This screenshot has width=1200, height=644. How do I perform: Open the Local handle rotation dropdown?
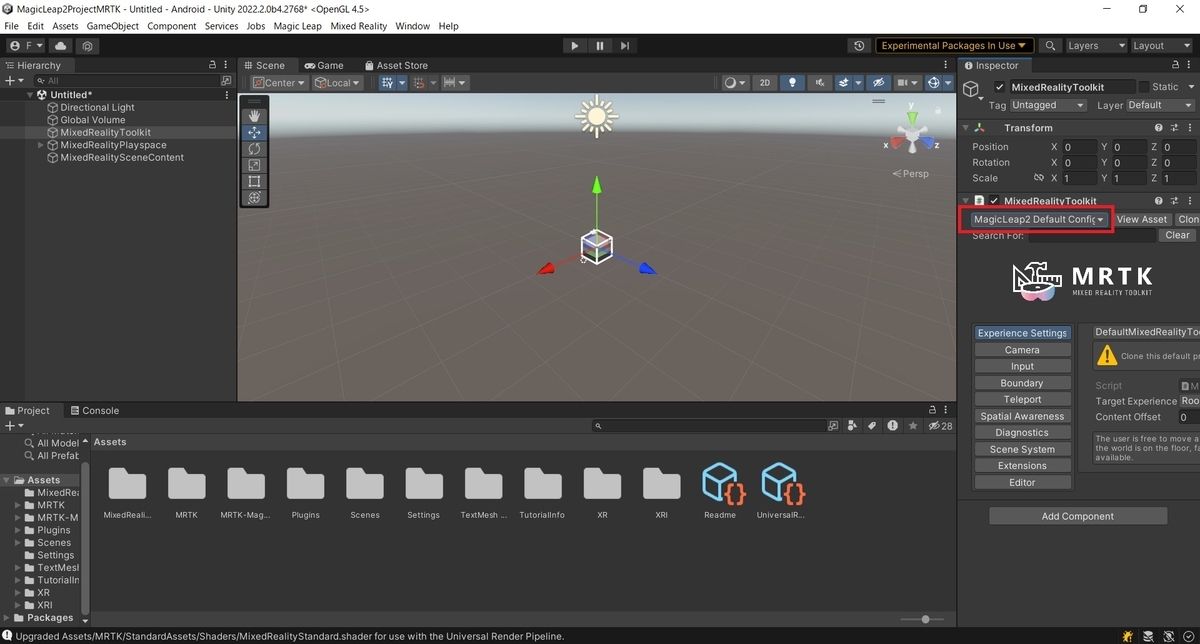338,82
